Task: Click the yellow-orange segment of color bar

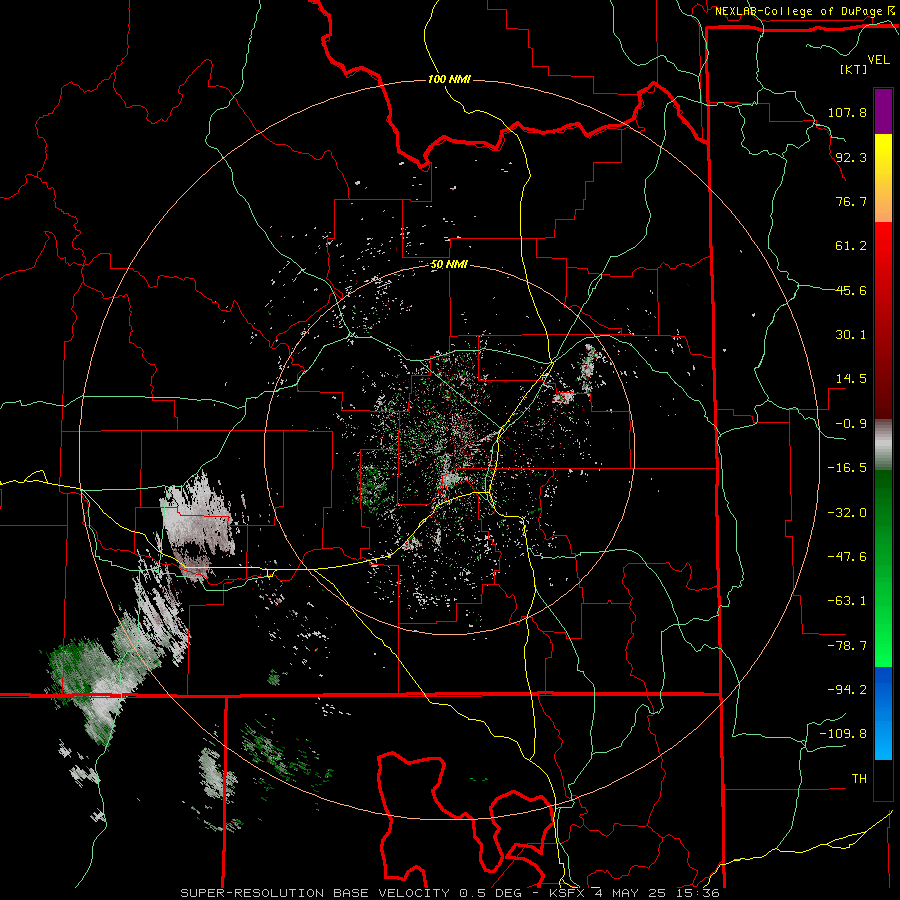Action: click(x=883, y=178)
